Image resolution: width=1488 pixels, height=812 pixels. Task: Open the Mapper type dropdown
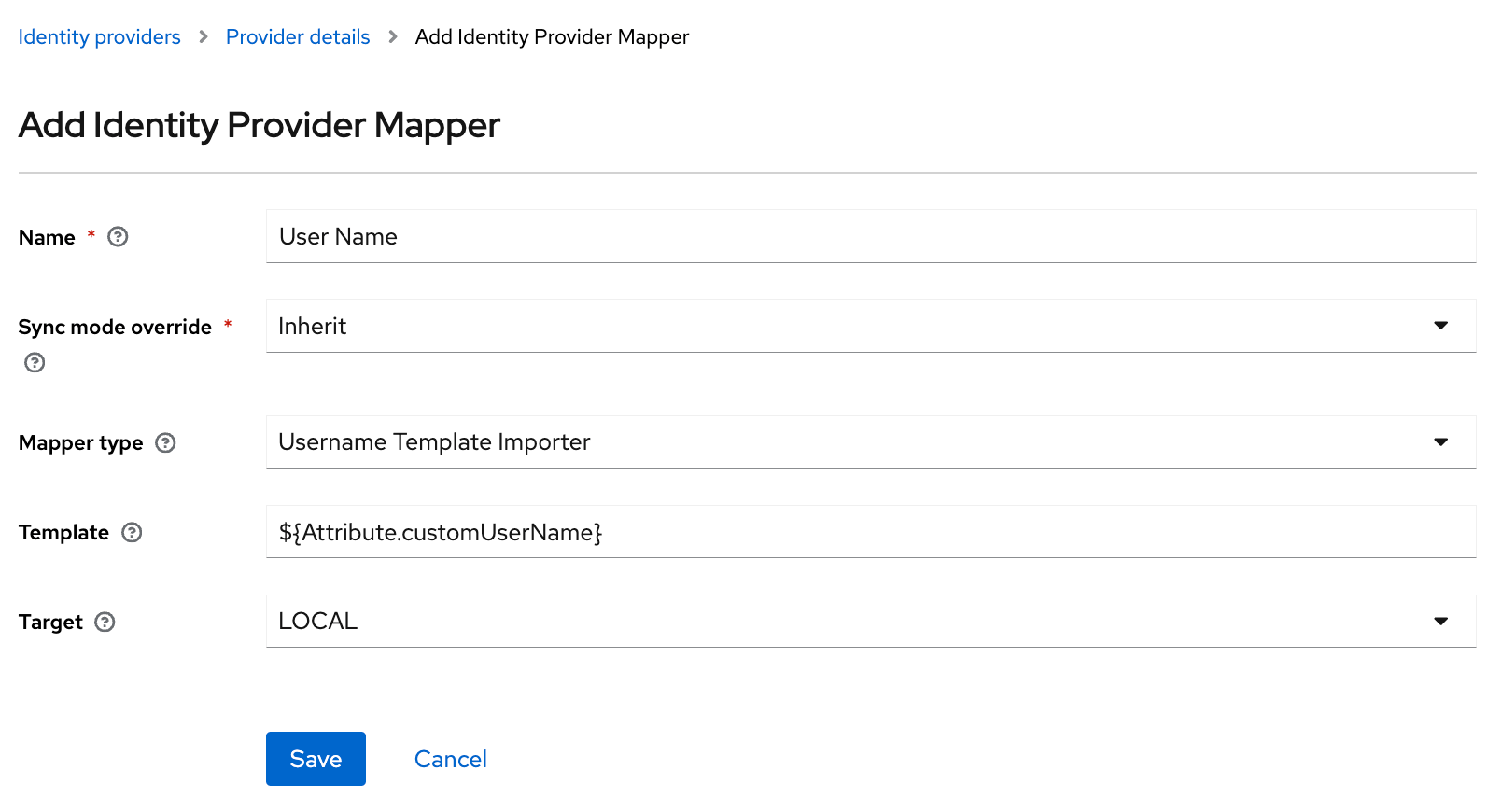(871, 441)
